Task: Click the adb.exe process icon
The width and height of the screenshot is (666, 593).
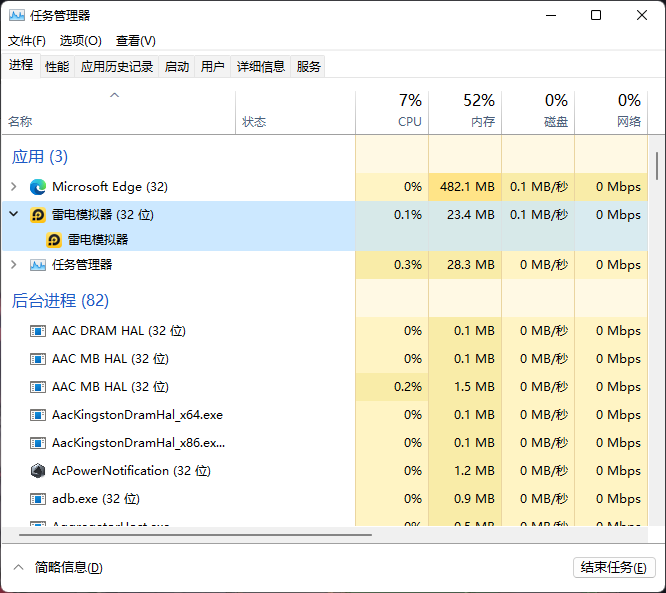Action: (x=38, y=499)
